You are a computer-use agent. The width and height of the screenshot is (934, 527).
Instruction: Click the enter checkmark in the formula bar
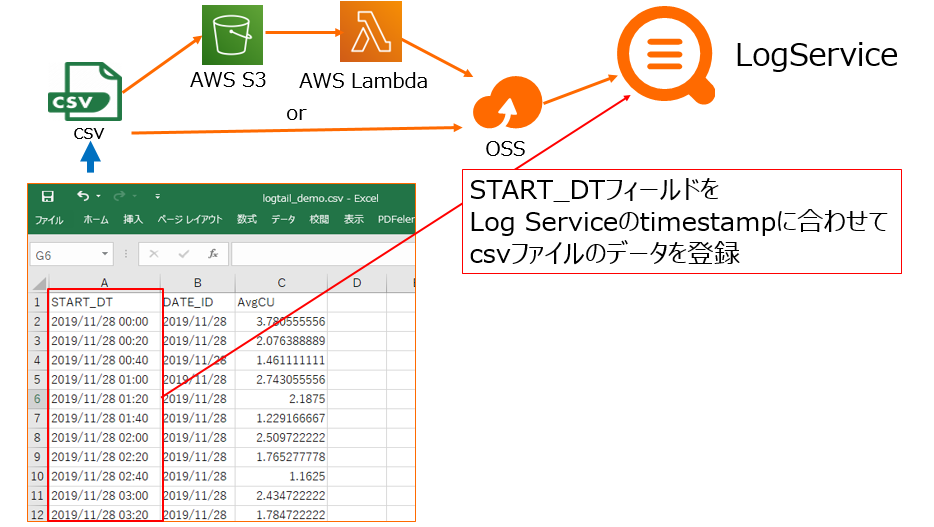click(183, 254)
